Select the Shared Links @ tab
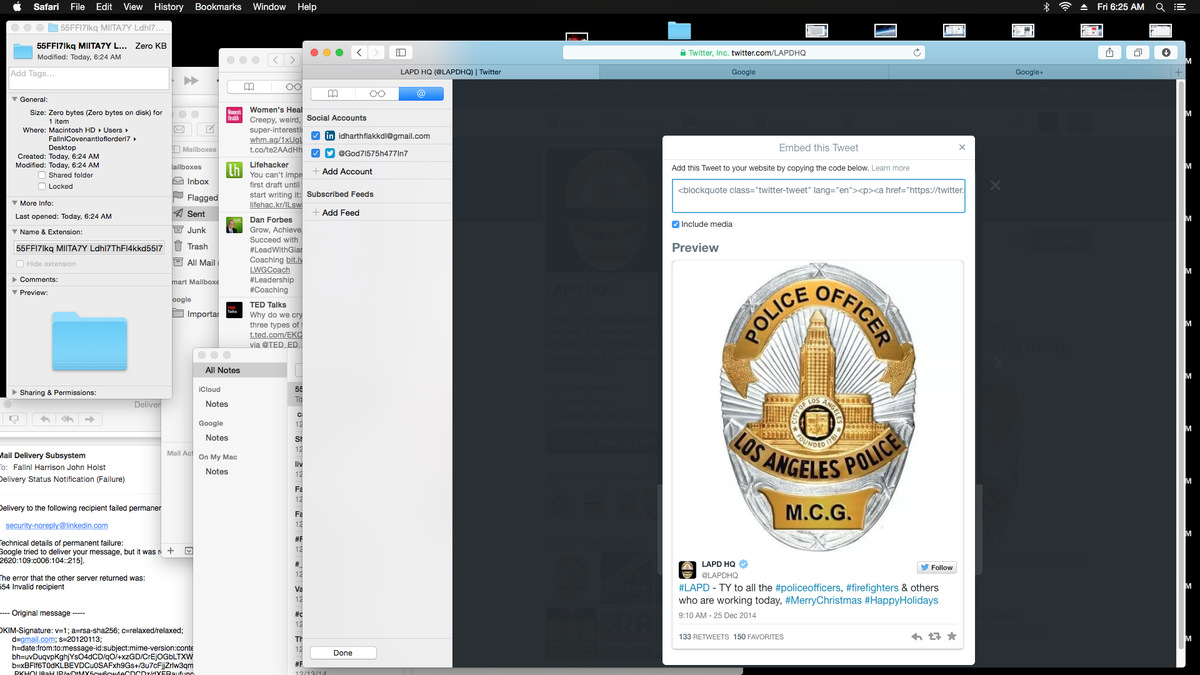 coord(421,93)
